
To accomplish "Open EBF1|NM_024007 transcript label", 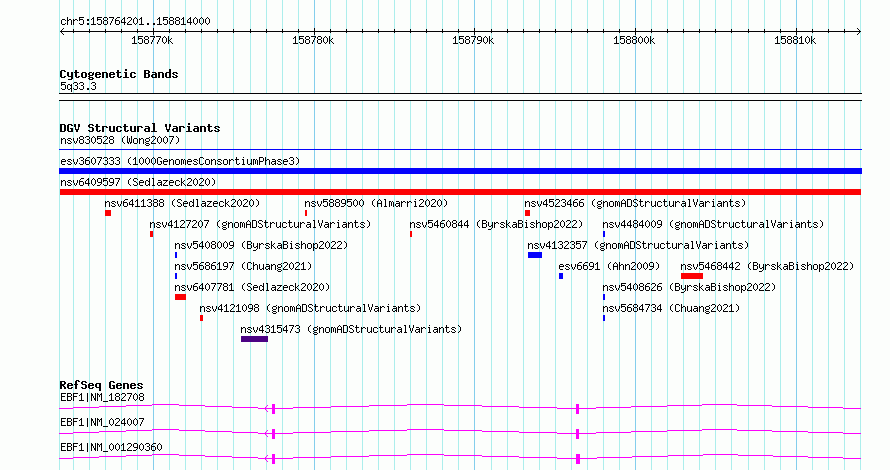I will click(x=102, y=422).
